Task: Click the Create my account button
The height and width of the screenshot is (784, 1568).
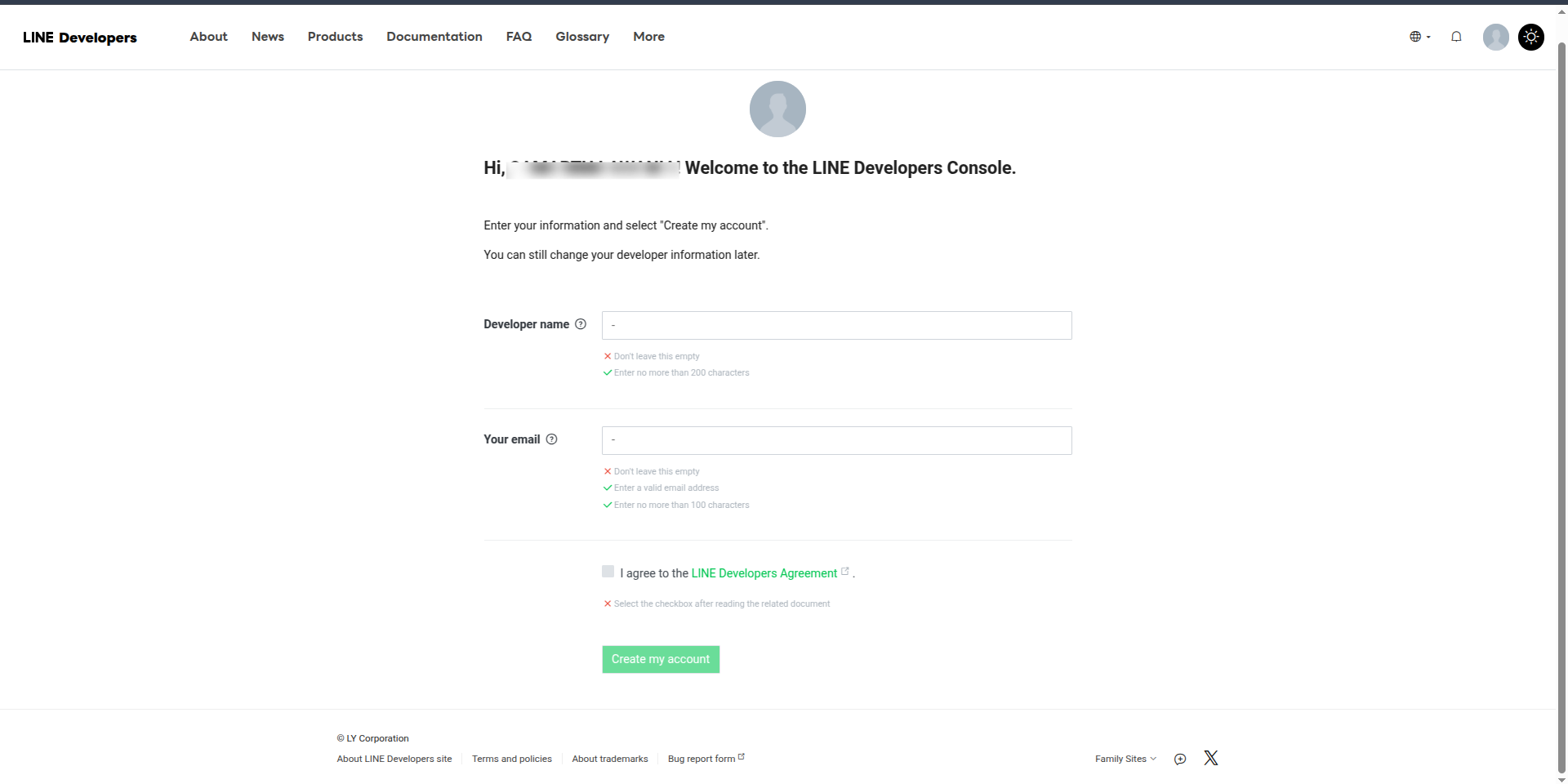Action: point(661,659)
